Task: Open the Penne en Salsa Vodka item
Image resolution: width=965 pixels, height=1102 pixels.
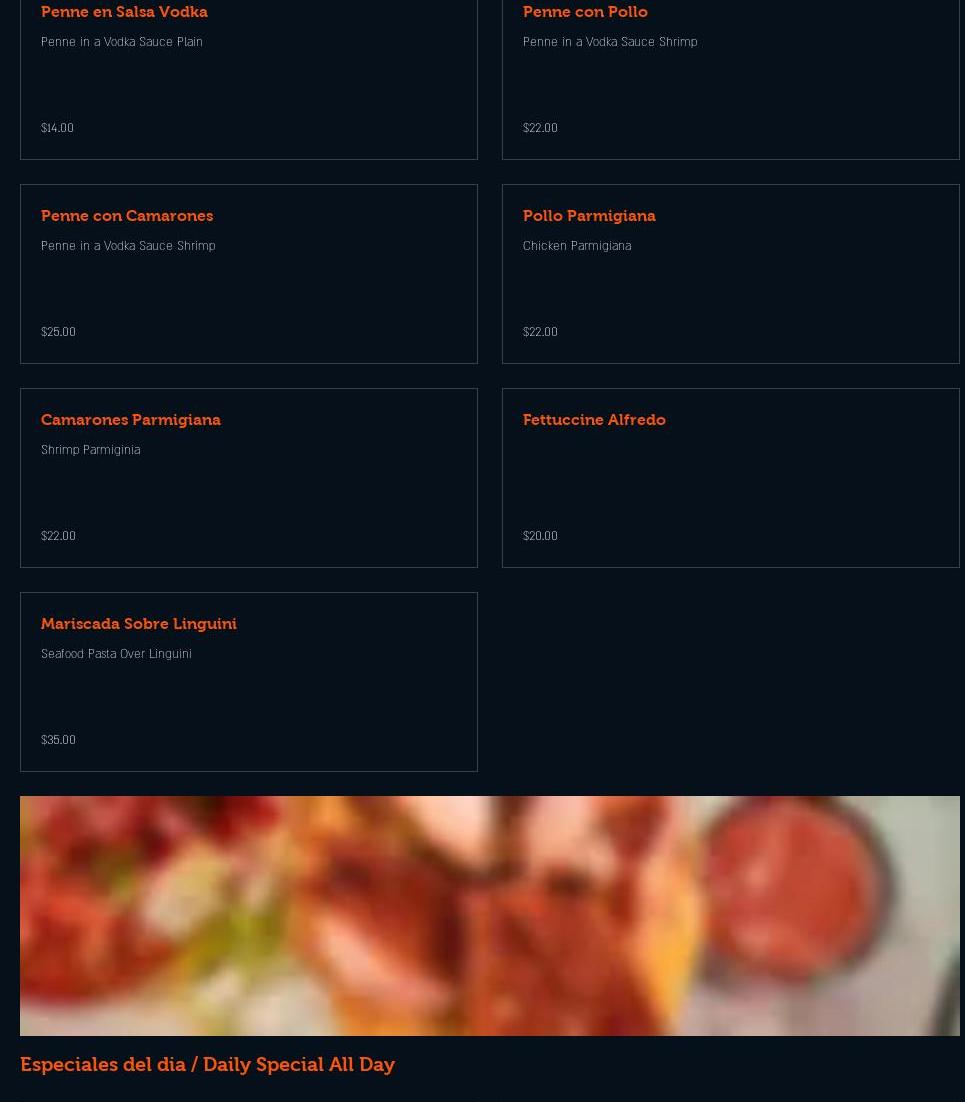Action: (249, 79)
